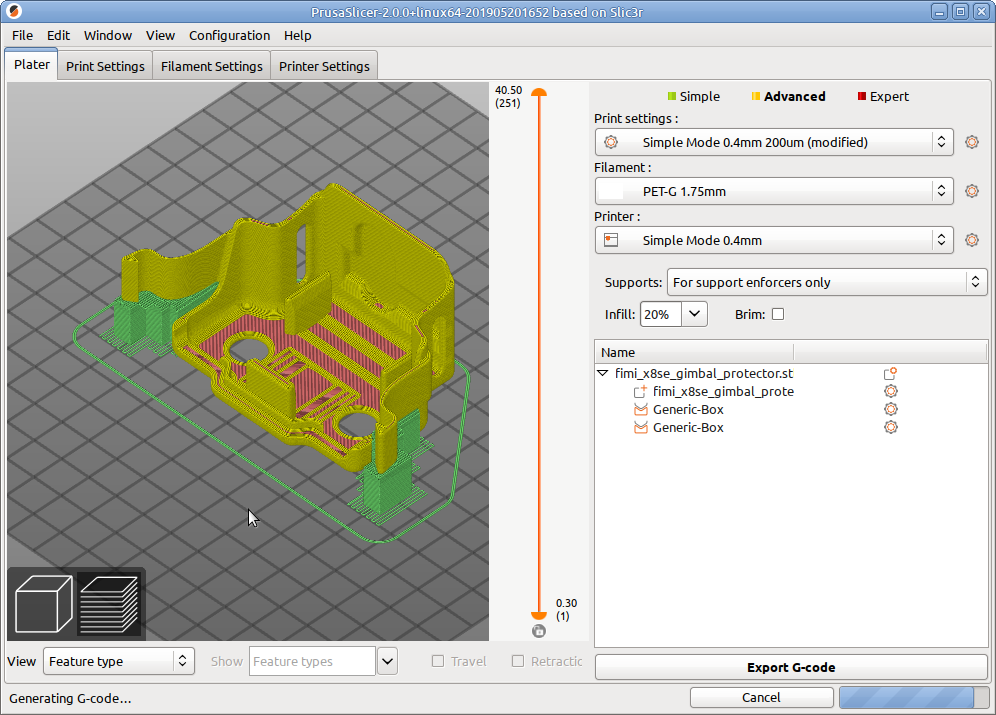Click the Export G-code button
This screenshot has height=715, width=996.
pyautogui.click(x=790, y=667)
